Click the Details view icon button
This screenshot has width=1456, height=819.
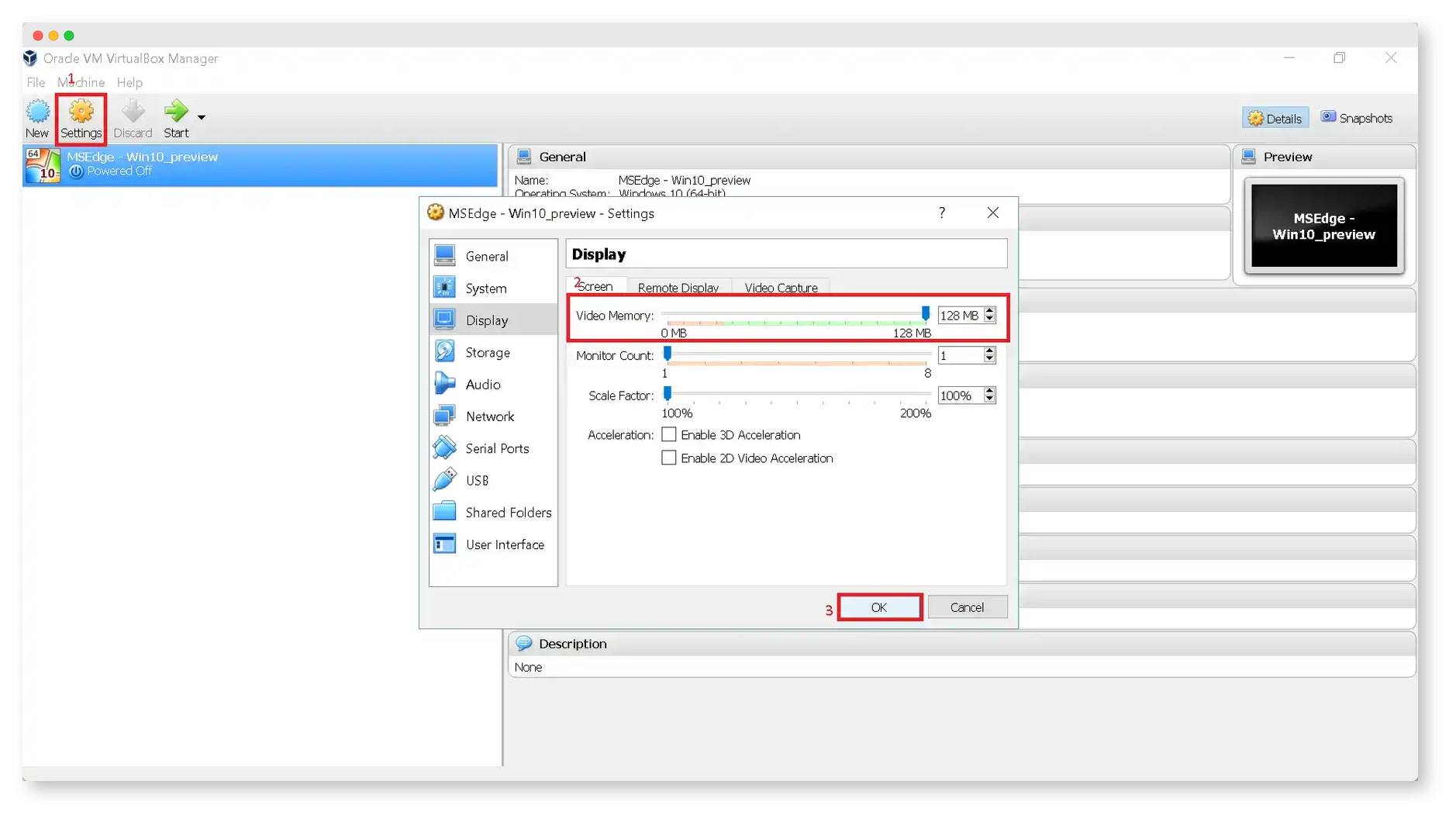pyautogui.click(x=1275, y=118)
